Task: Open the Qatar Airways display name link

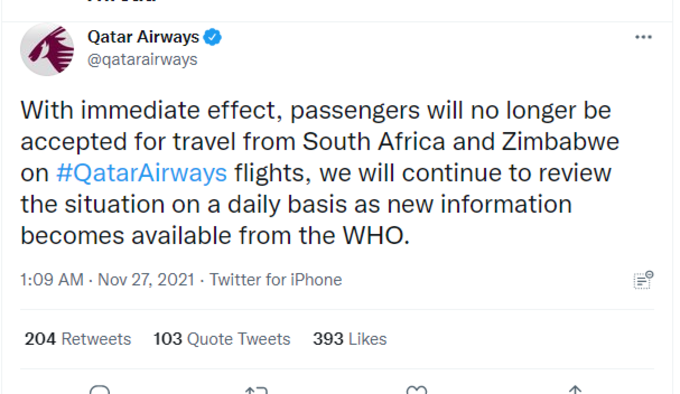Action: [x=143, y=37]
